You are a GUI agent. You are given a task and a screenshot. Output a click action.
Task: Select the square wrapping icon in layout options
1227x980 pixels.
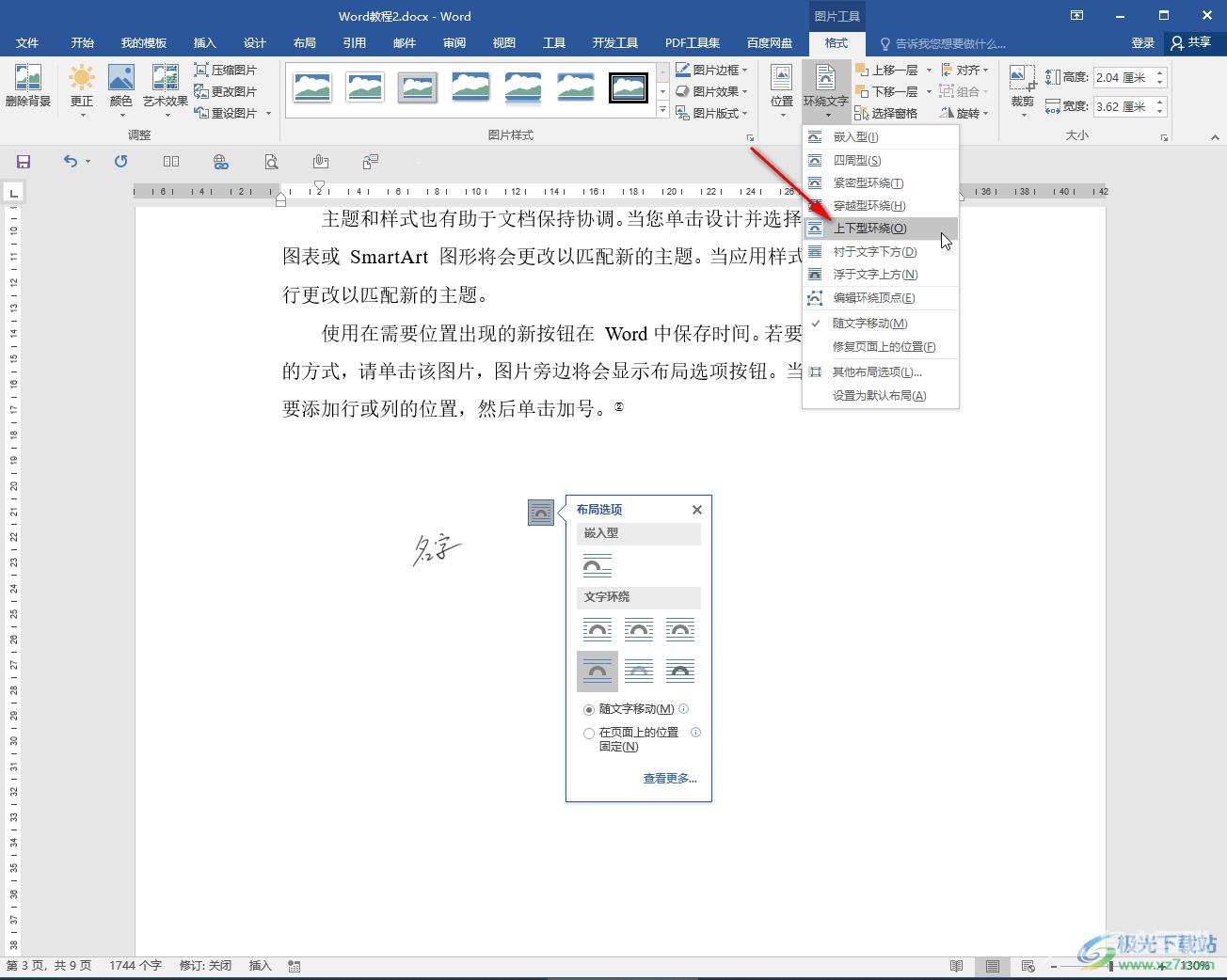click(x=598, y=629)
